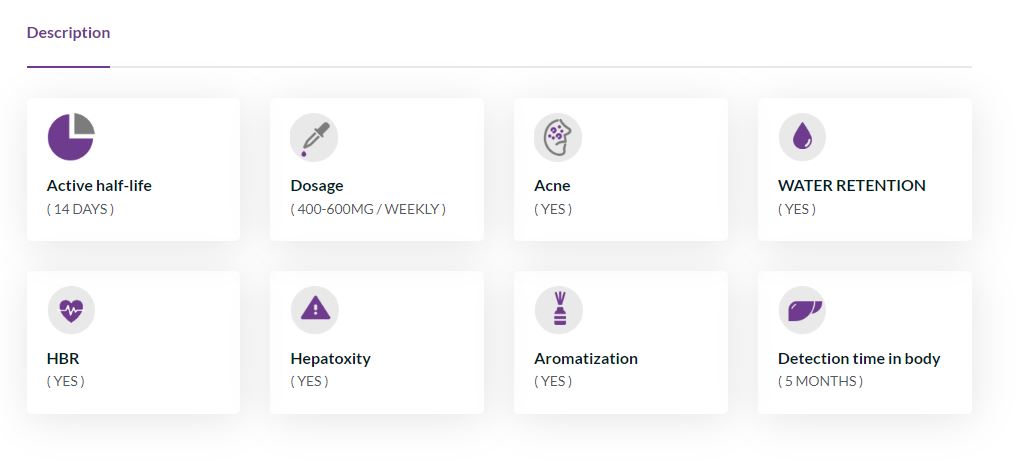Click the Detection time in body heading
Screen dimensions: 1036x471
click(859, 359)
